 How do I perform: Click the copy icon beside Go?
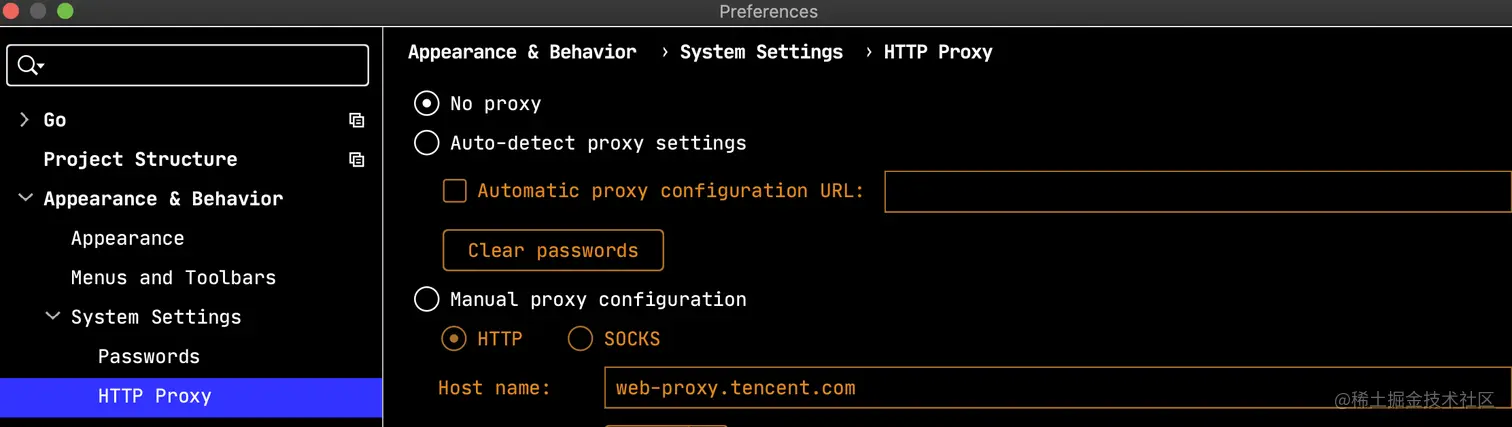pyautogui.click(x=356, y=120)
